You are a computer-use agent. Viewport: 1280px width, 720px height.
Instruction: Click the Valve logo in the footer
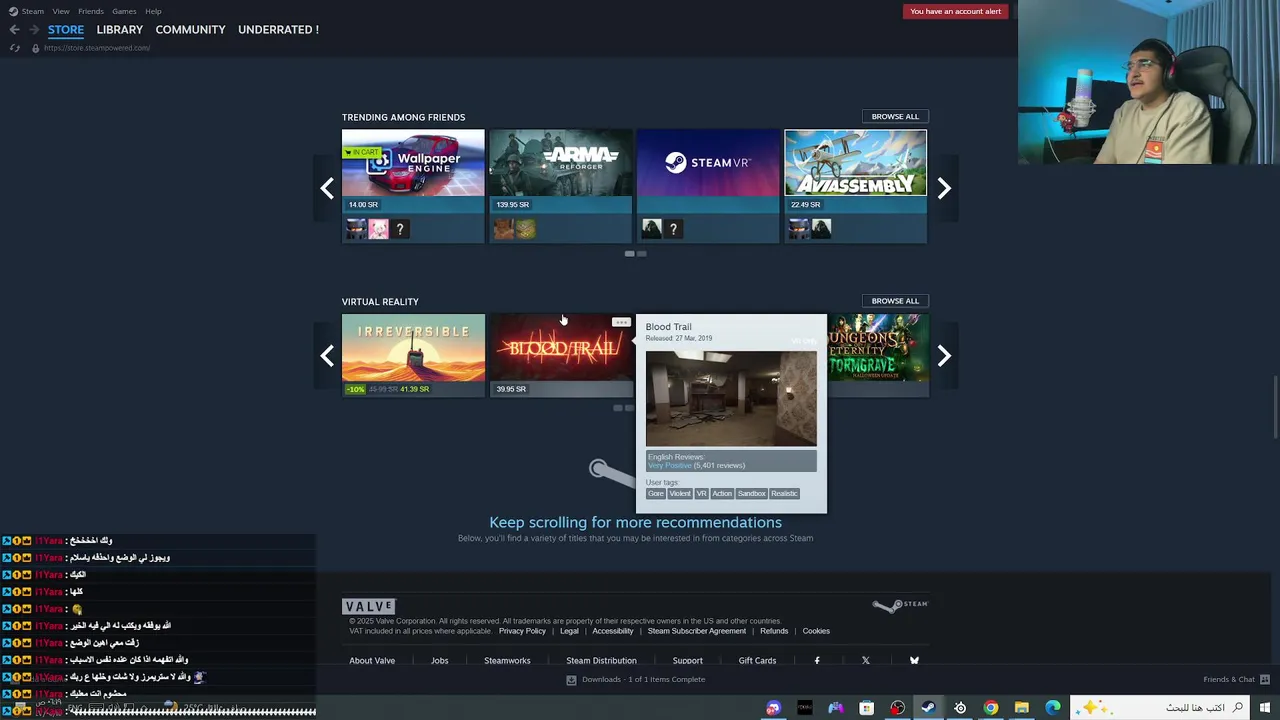pyautogui.click(x=369, y=606)
